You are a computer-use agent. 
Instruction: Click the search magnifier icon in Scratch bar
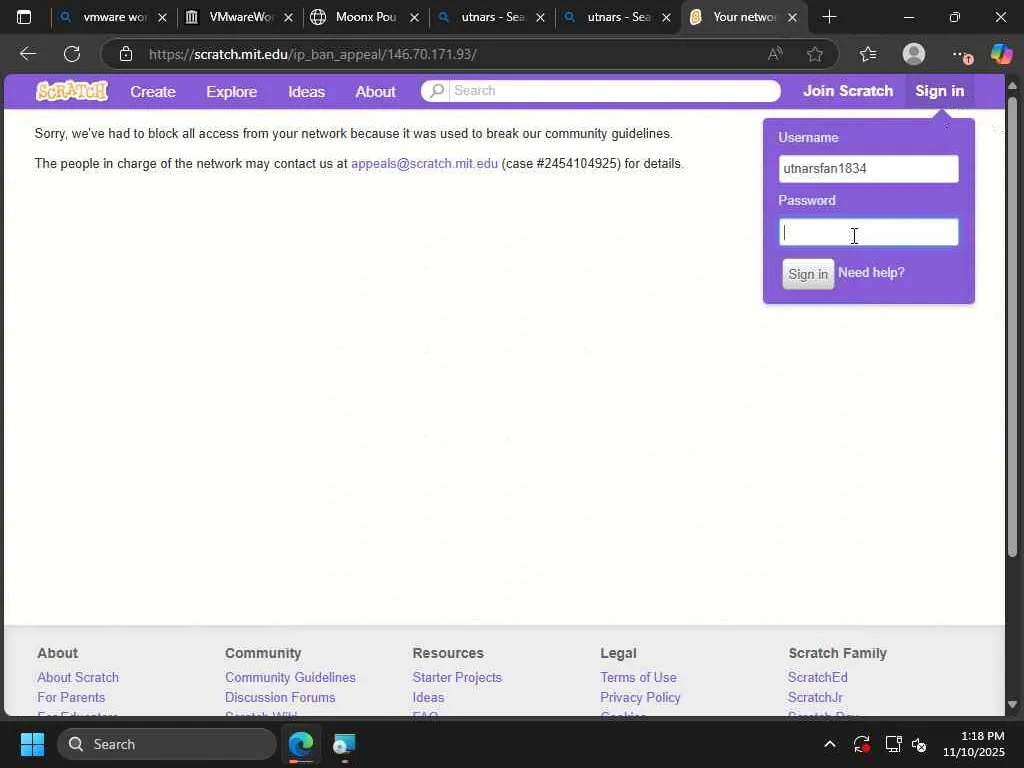coord(437,90)
